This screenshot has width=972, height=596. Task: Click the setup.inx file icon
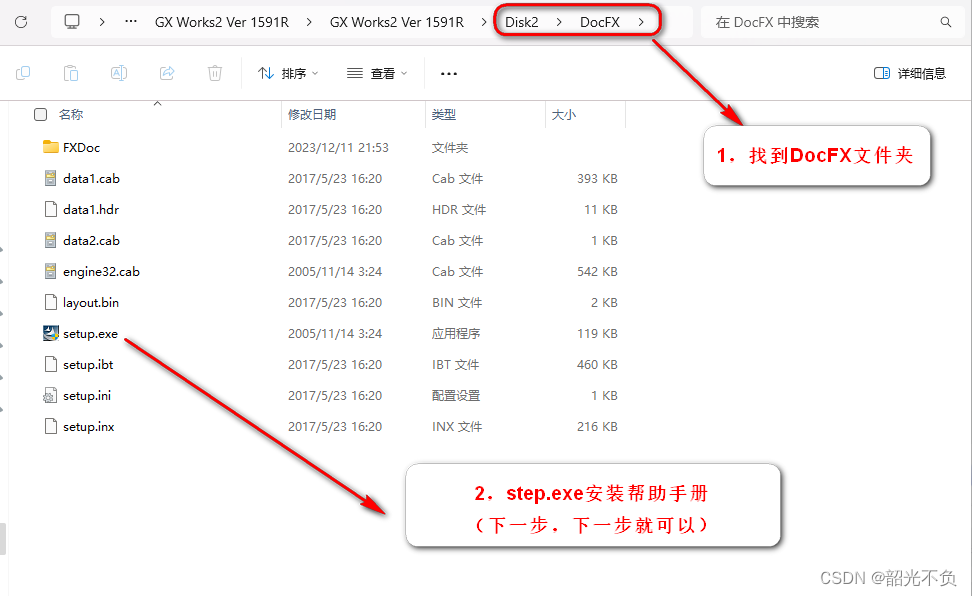[51, 427]
